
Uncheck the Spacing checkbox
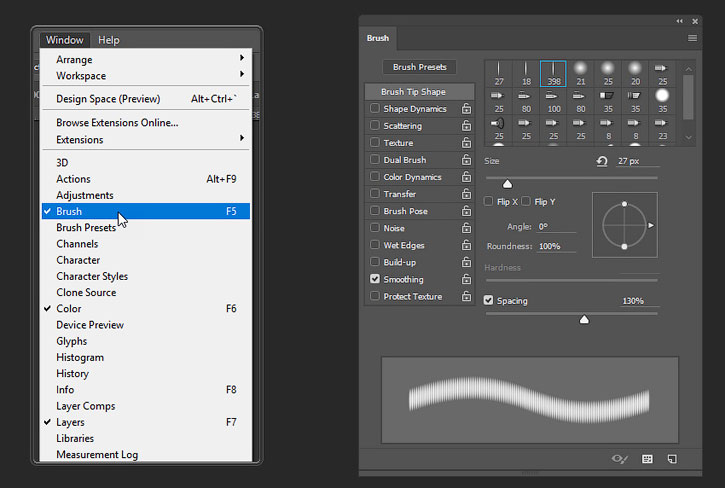[x=488, y=300]
